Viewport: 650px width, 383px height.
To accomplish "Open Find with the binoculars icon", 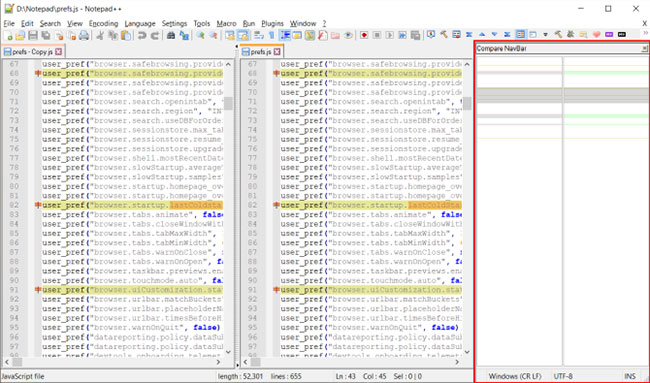I will coord(171,35).
